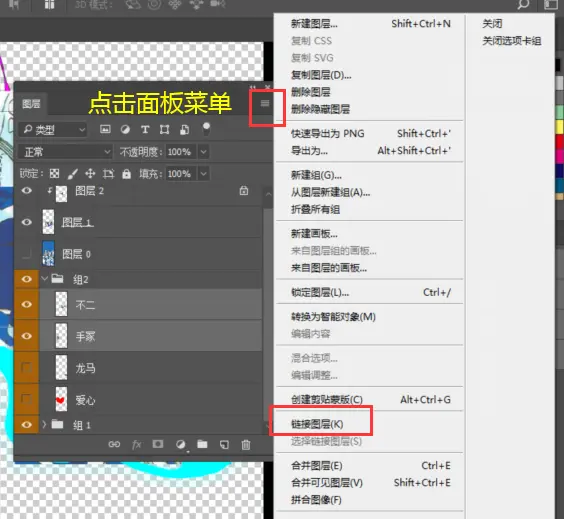564x519 pixels.
Task: Click the lock icon on 图层 2
Action: pyautogui.click(x=244, y=191)
